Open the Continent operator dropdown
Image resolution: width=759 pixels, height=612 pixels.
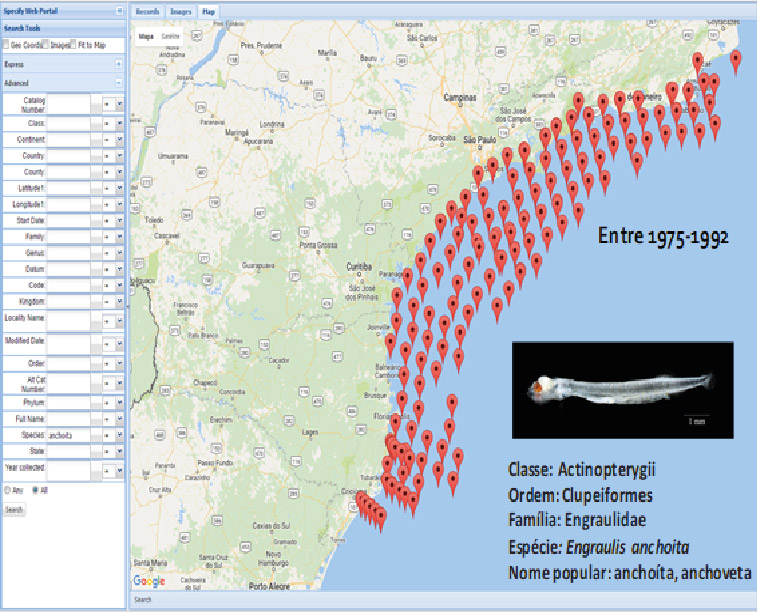120,139
